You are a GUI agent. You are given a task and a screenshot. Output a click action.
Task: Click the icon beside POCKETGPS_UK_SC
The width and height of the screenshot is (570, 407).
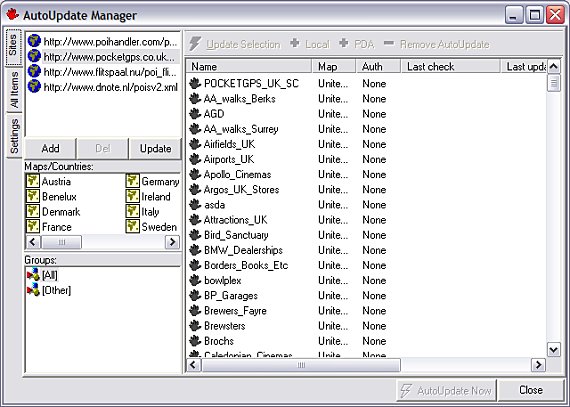(x=195, y=84)
